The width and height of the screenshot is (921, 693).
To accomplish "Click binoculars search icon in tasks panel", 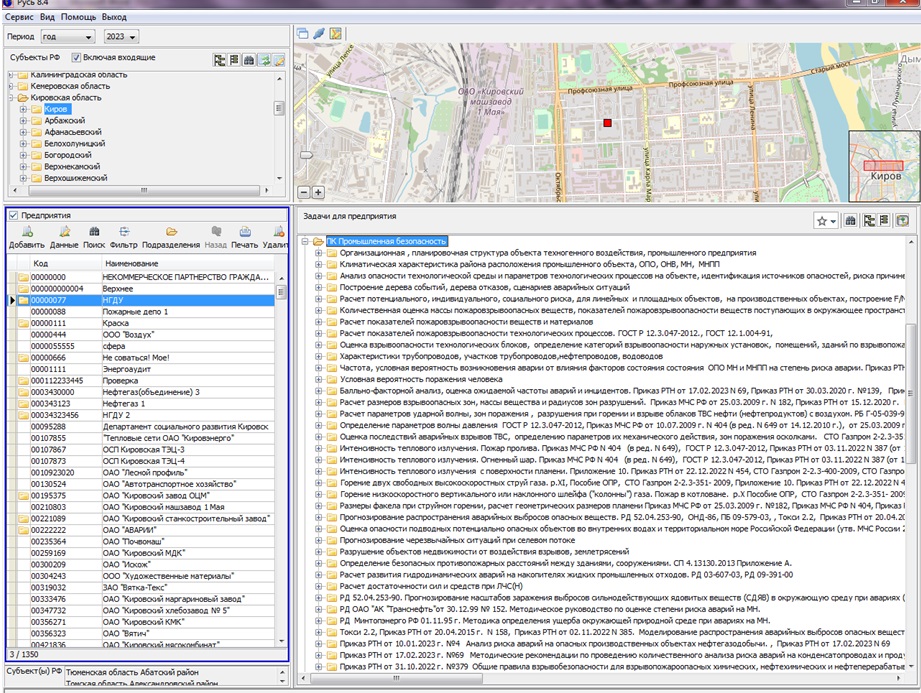I will tap(850, 220).
